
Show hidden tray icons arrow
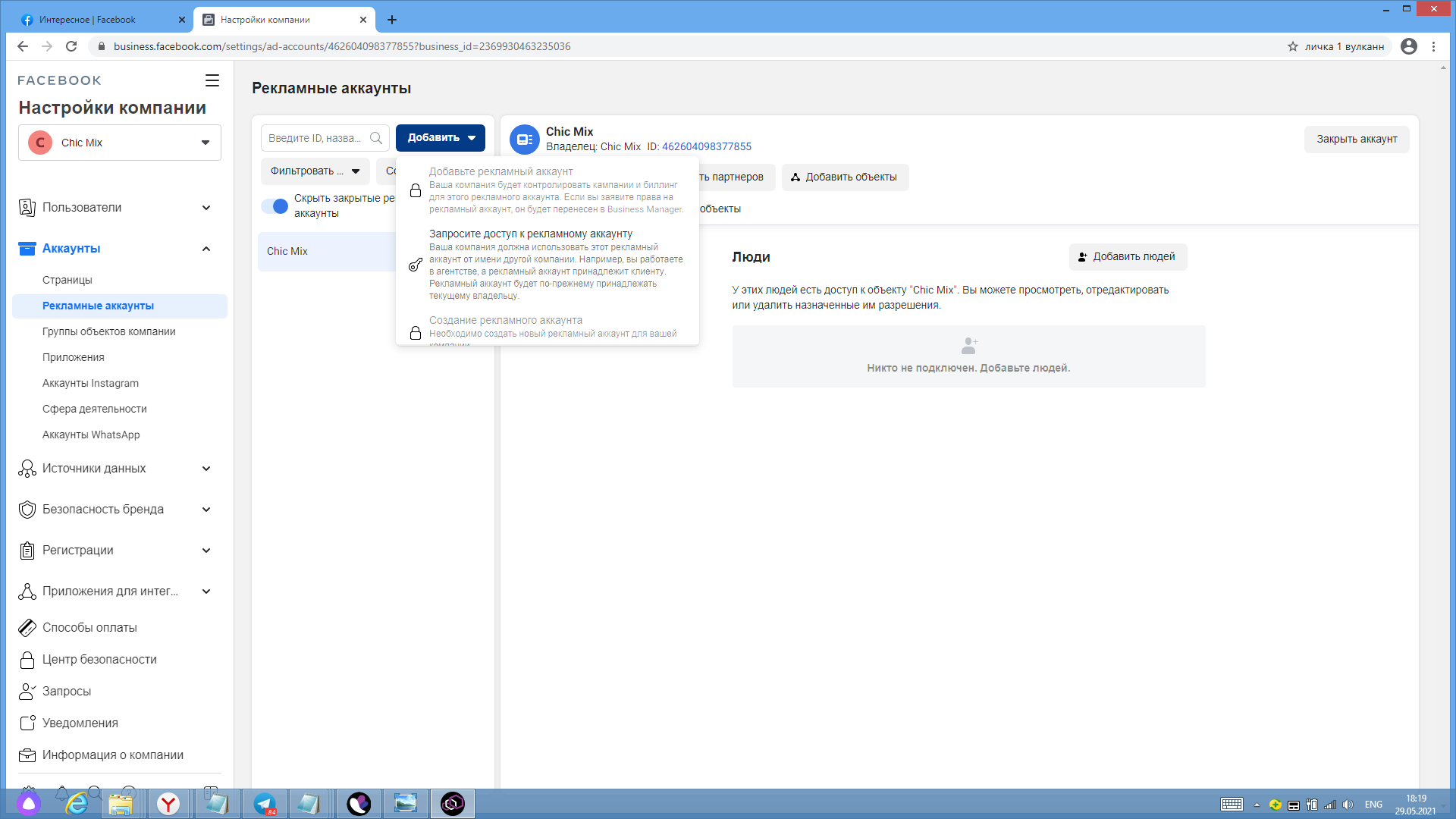pyautogui.click(x=1257, y=805)
